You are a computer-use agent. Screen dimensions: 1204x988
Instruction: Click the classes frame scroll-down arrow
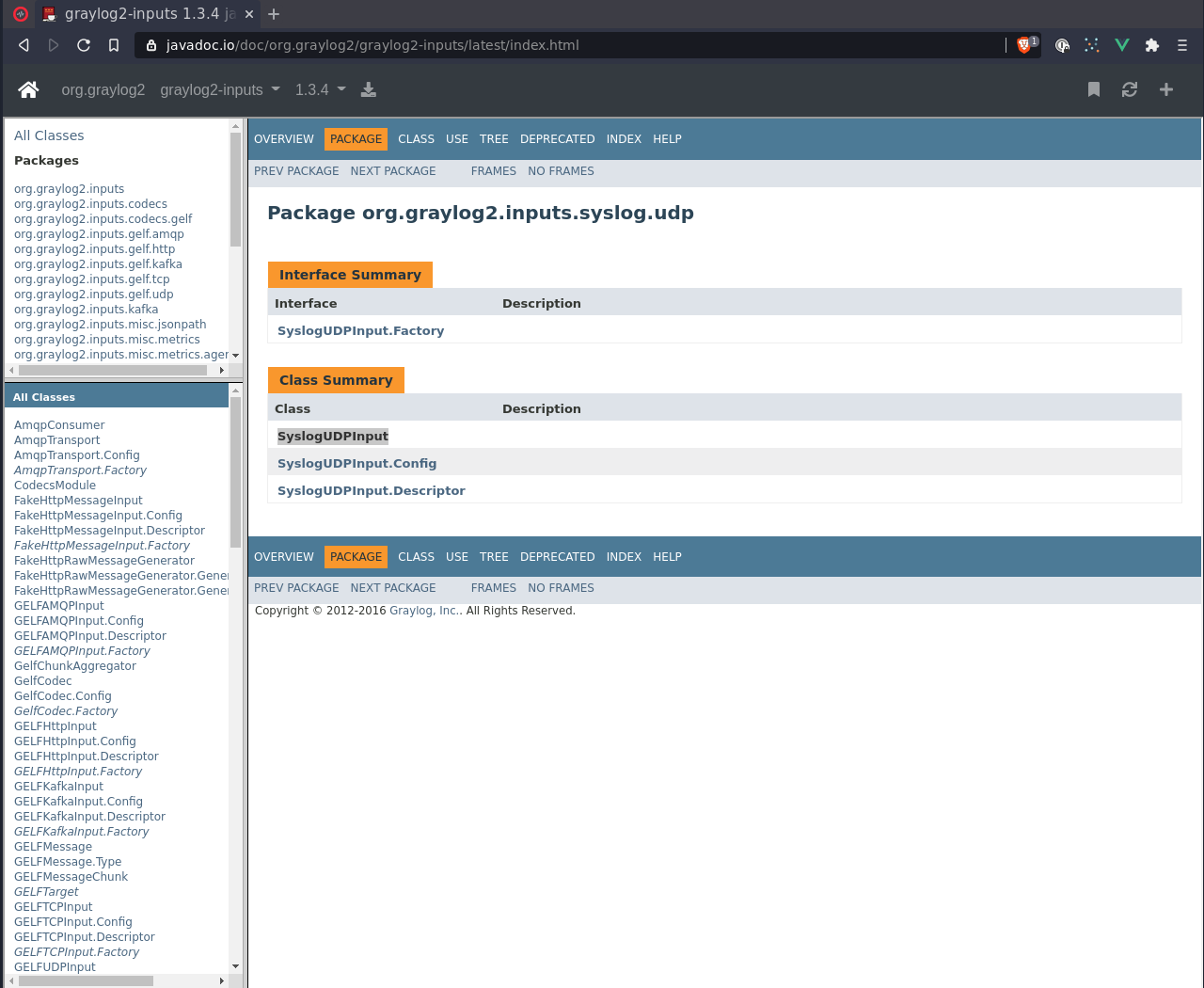click(x=236, y=966)
